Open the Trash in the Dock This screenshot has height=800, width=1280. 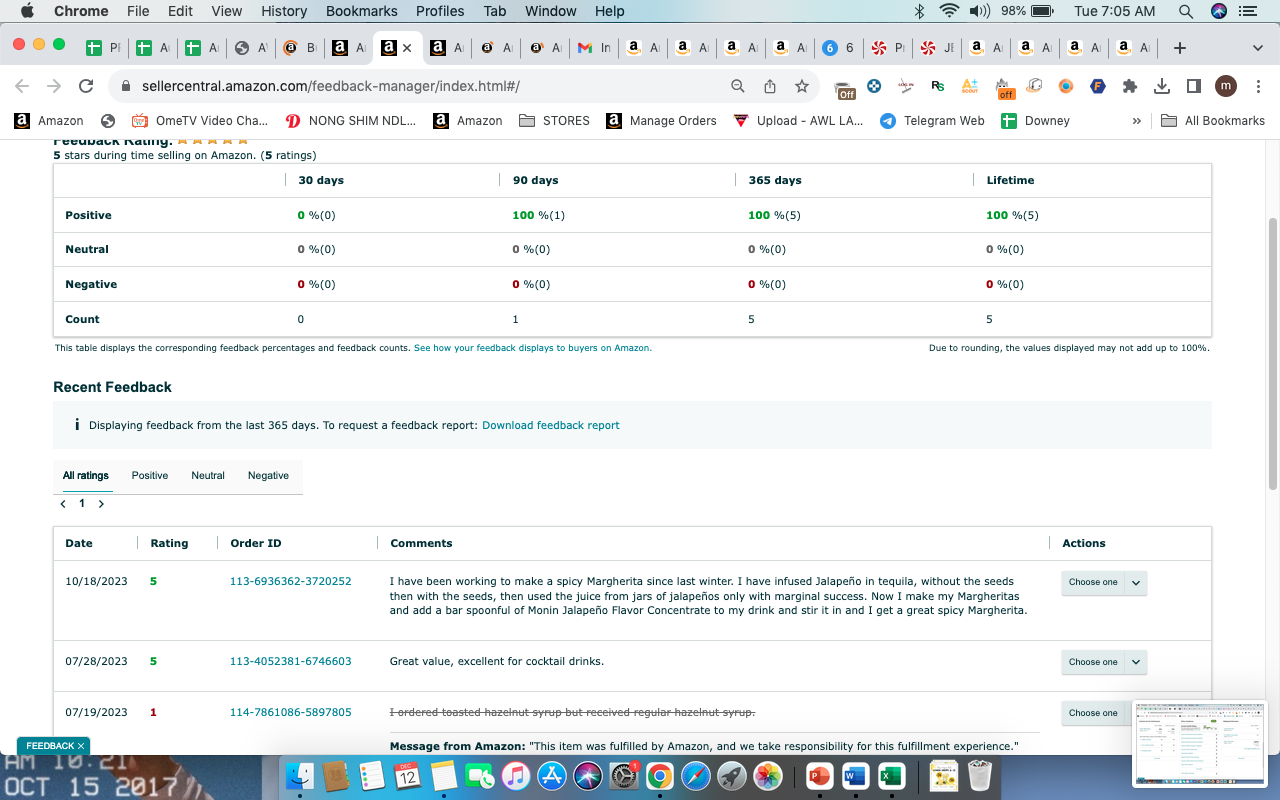tap(981, 776)
